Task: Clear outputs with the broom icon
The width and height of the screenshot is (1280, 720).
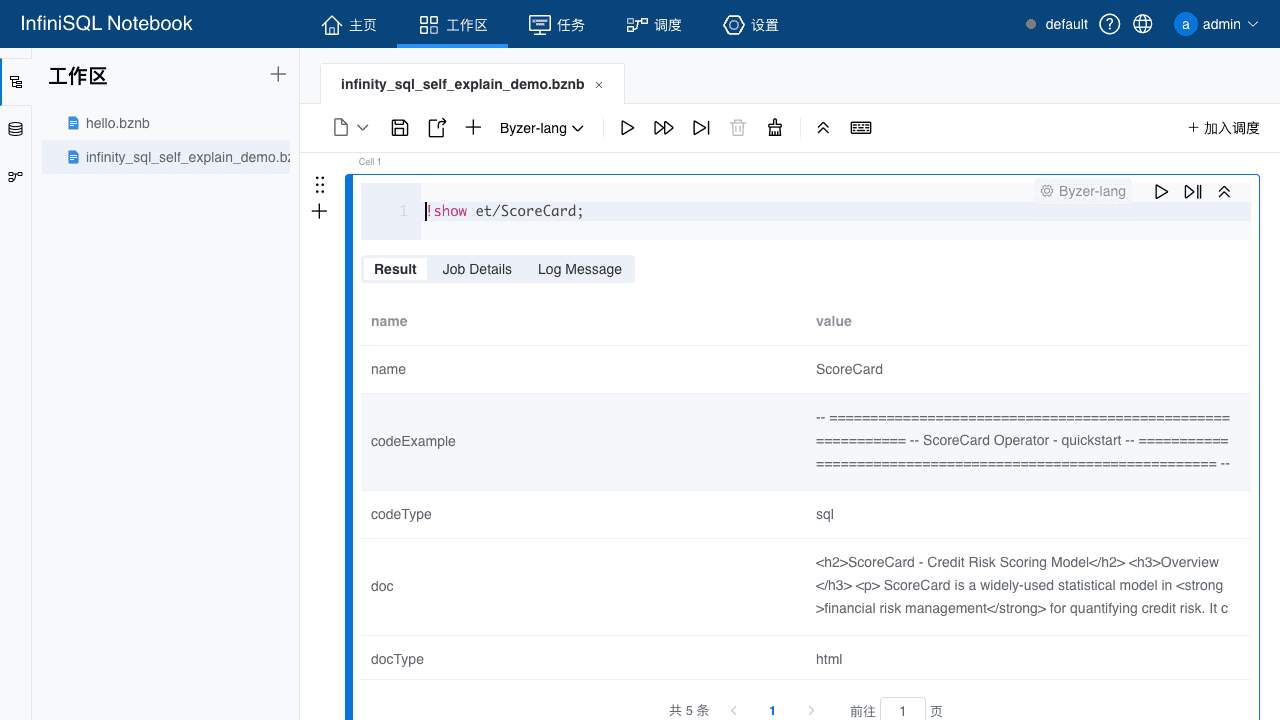Action: (x=775, y=128)
